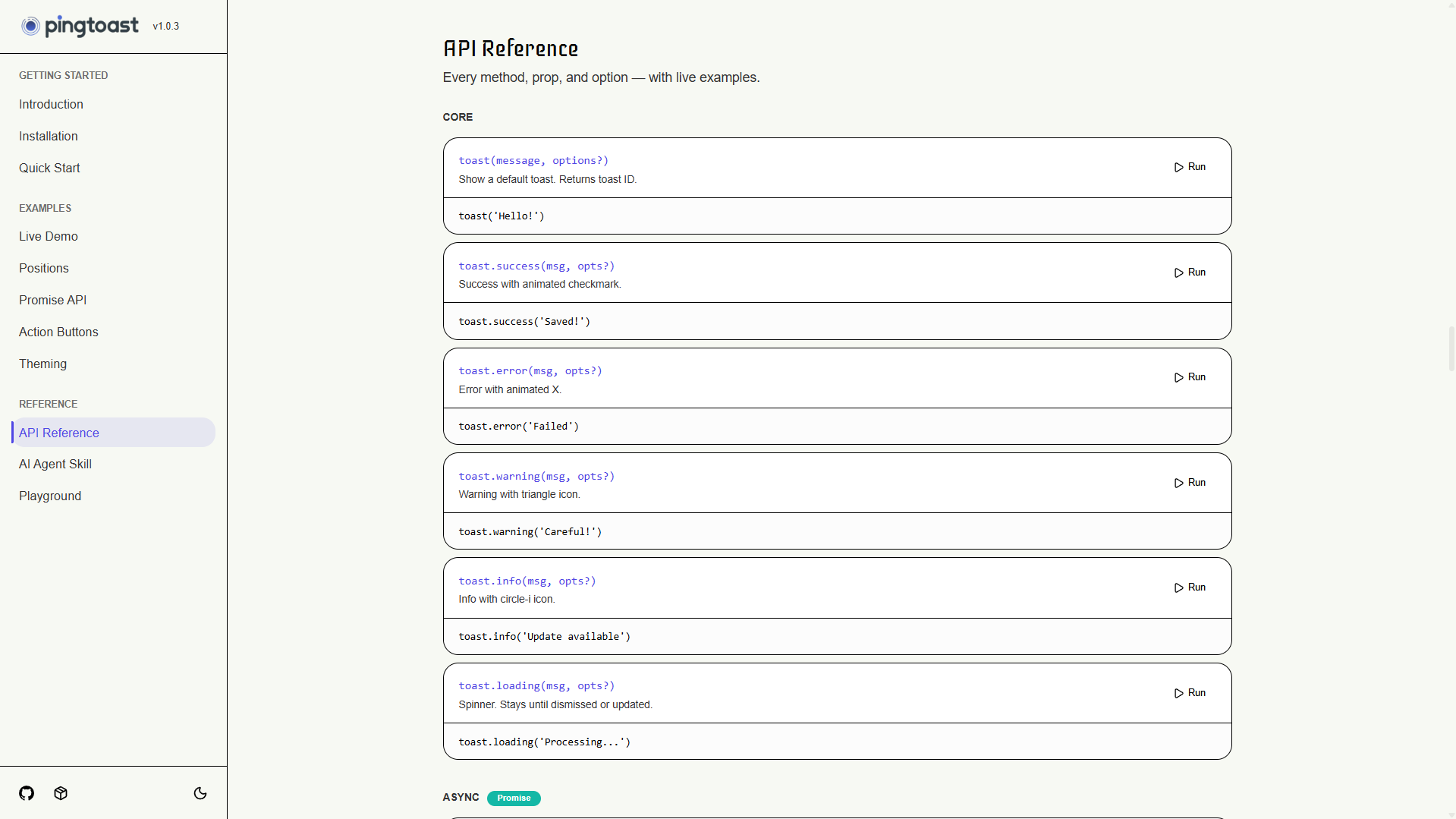View Action Buttons examples

[58, 332]
